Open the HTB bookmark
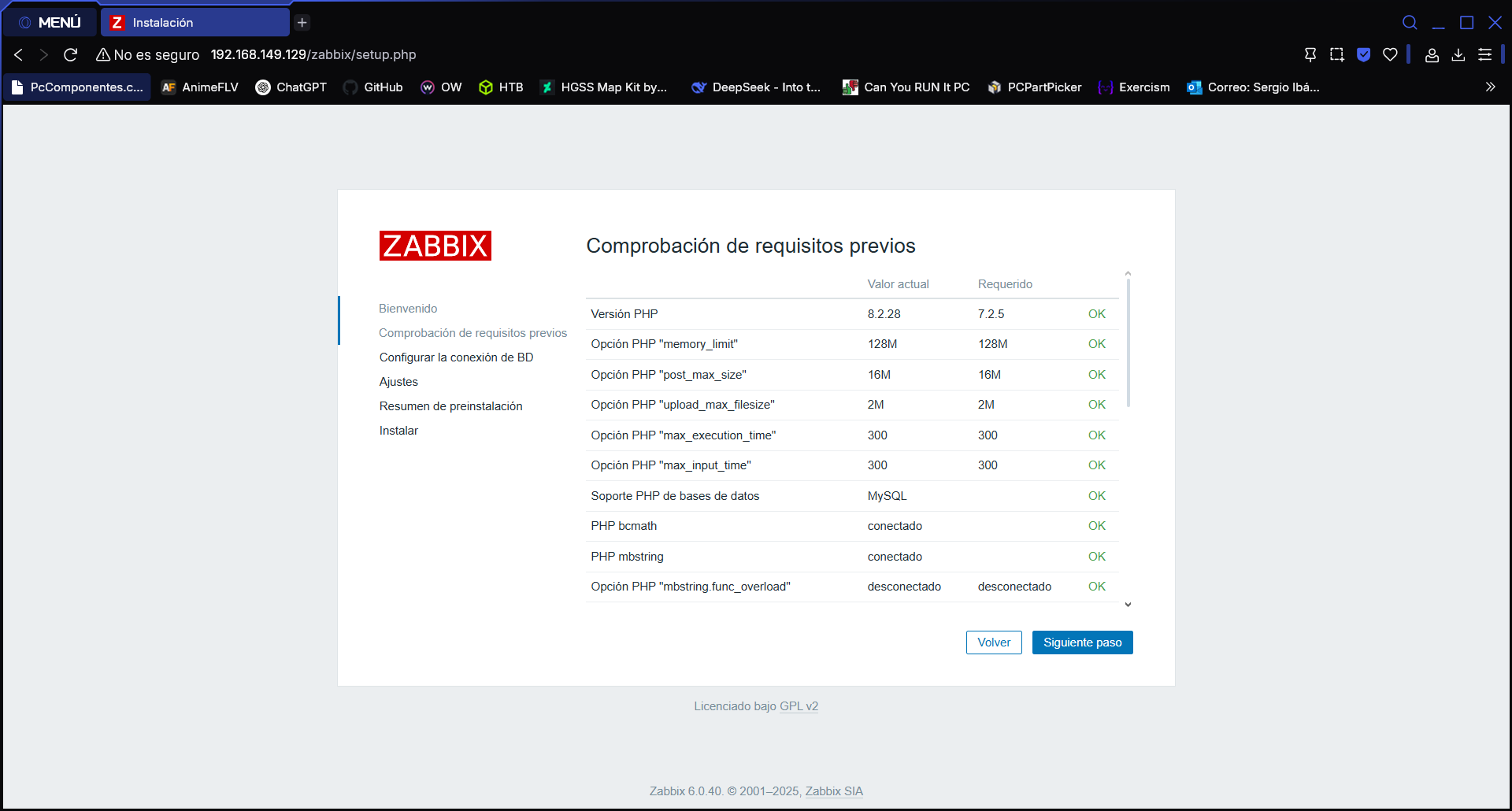Screen dimensions: 1512x811 500,87
